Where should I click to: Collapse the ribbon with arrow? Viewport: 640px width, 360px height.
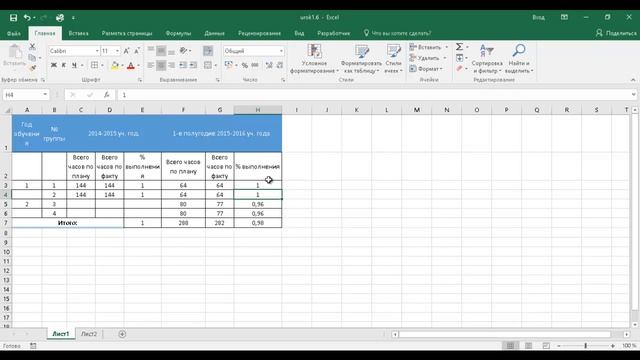pyautogui.click(x=633, y=80)
